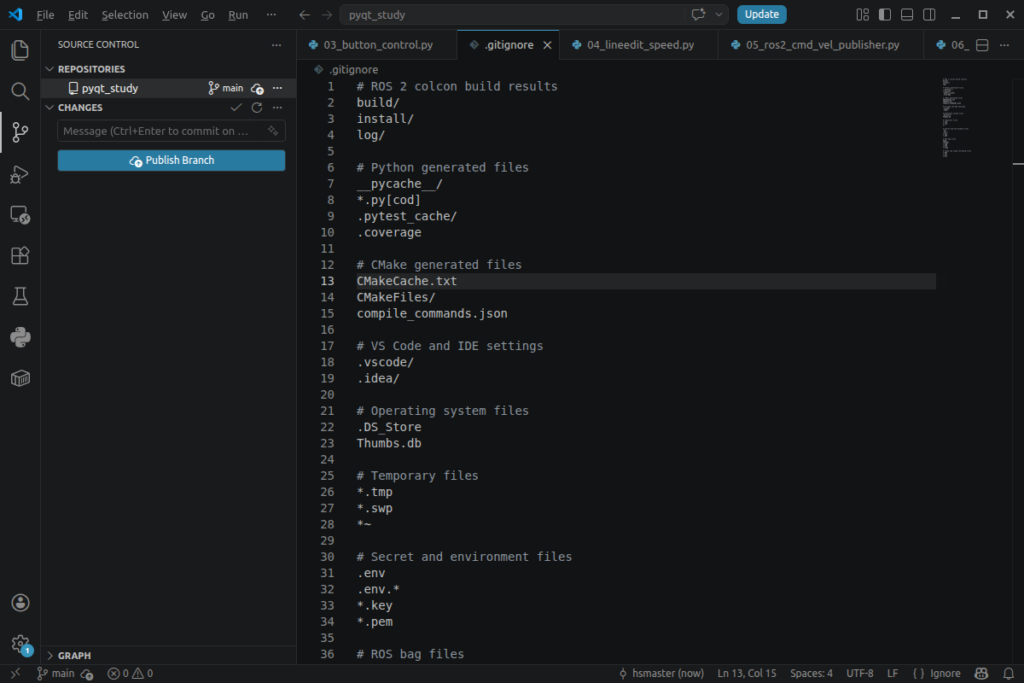Open the Python sidebar view
The image size is (1024, 683).
click(x=20, y=337)
